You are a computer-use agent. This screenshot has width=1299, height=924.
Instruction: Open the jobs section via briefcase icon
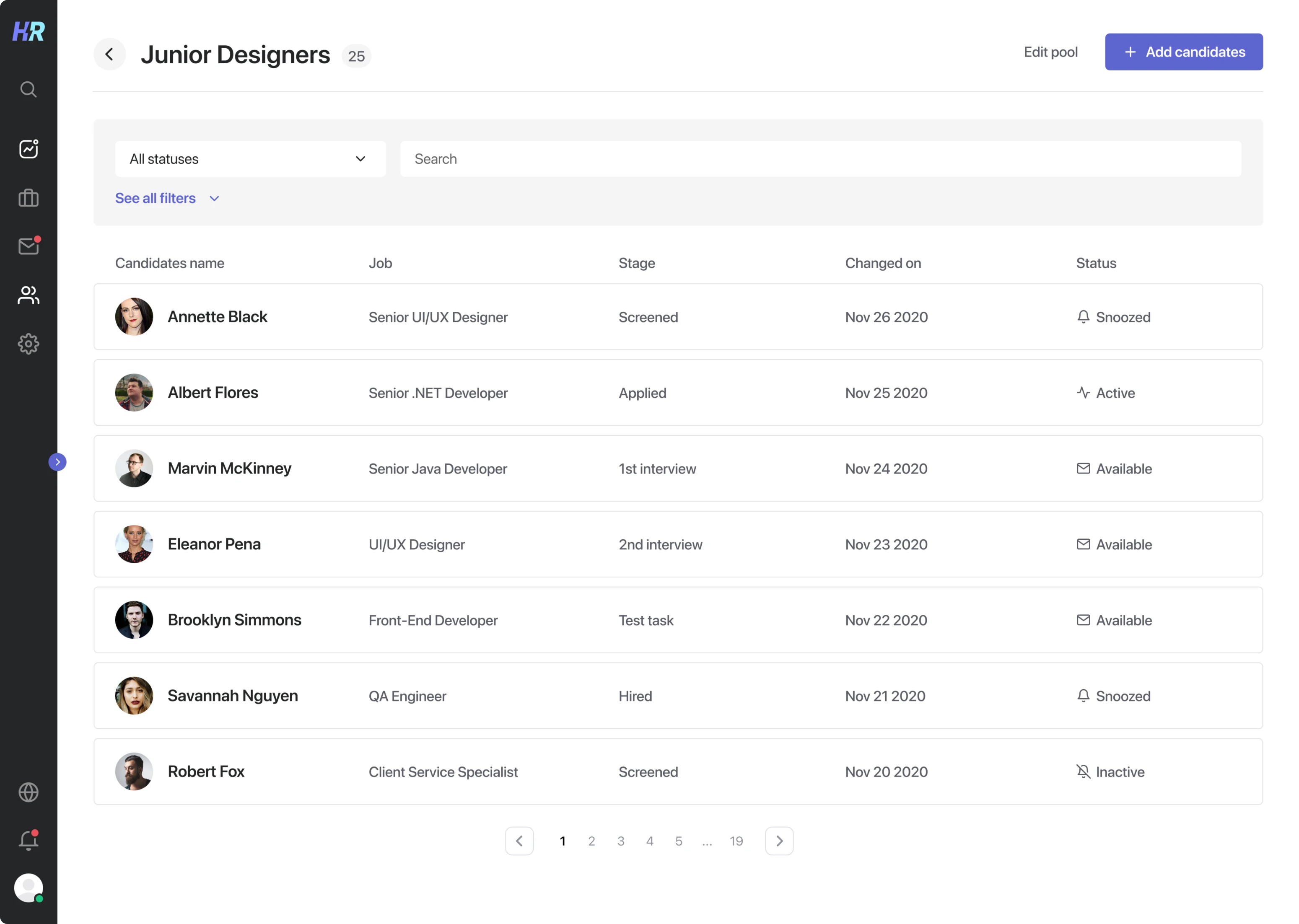[28, 197]
